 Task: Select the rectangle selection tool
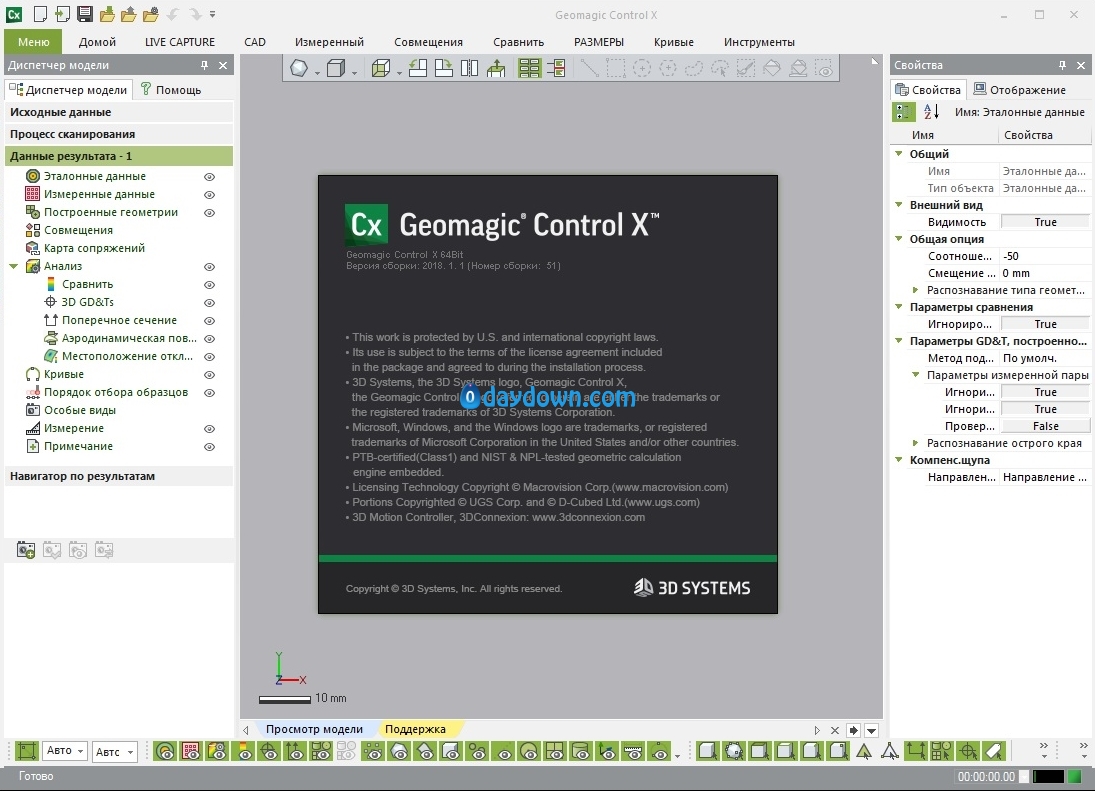point(615,68)
